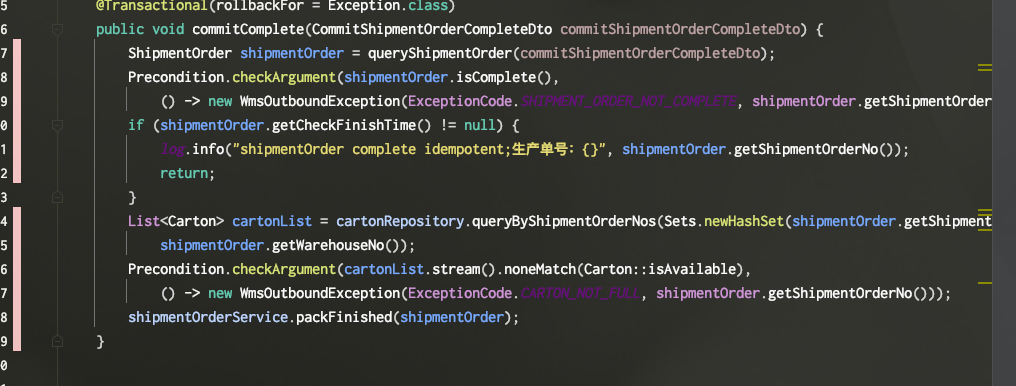Click fold end marker after the return block
The height and width of the screenshot is (386, 1016).
coord(57,197)
